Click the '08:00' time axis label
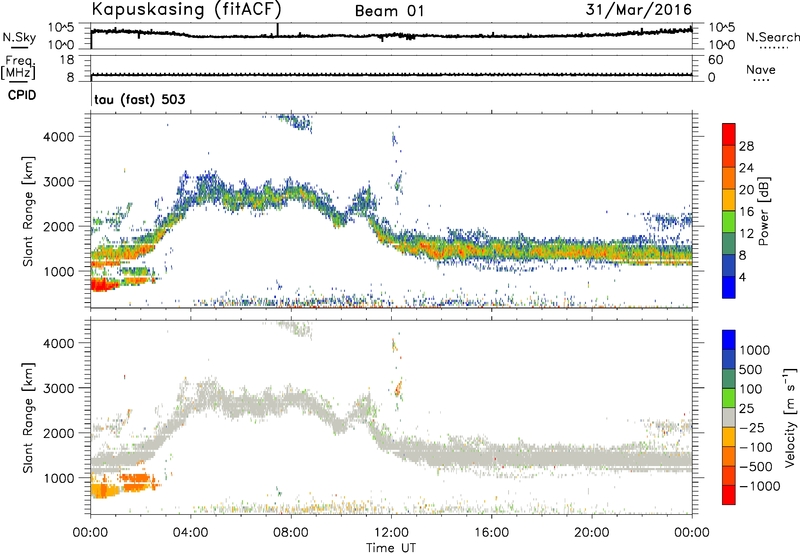 (291, 533)
